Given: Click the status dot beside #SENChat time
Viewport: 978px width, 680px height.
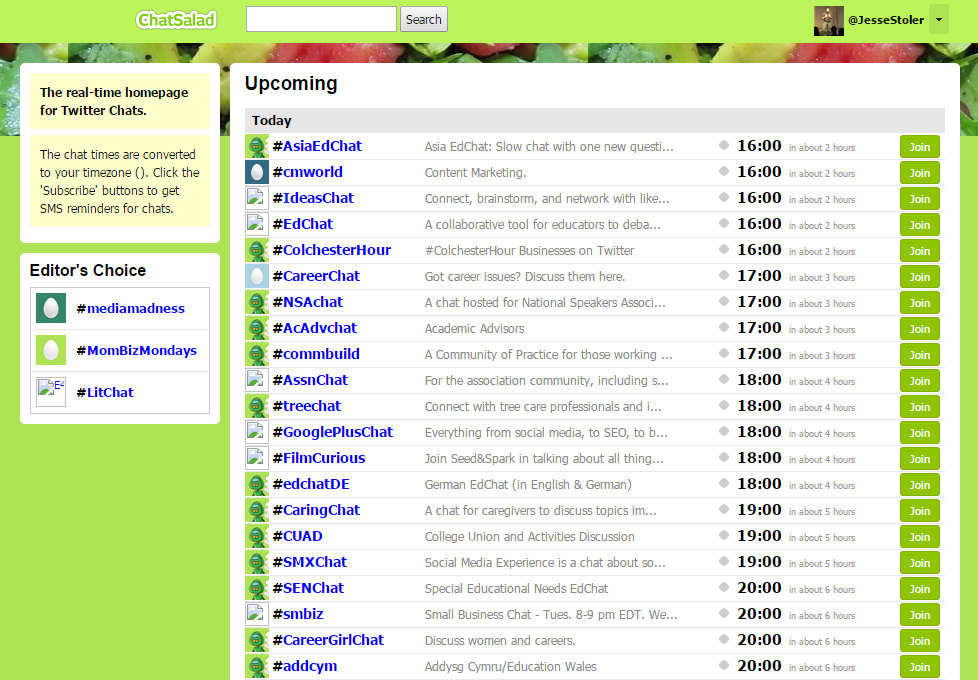Looking at the screenshot, I should [x=724, y=586].
